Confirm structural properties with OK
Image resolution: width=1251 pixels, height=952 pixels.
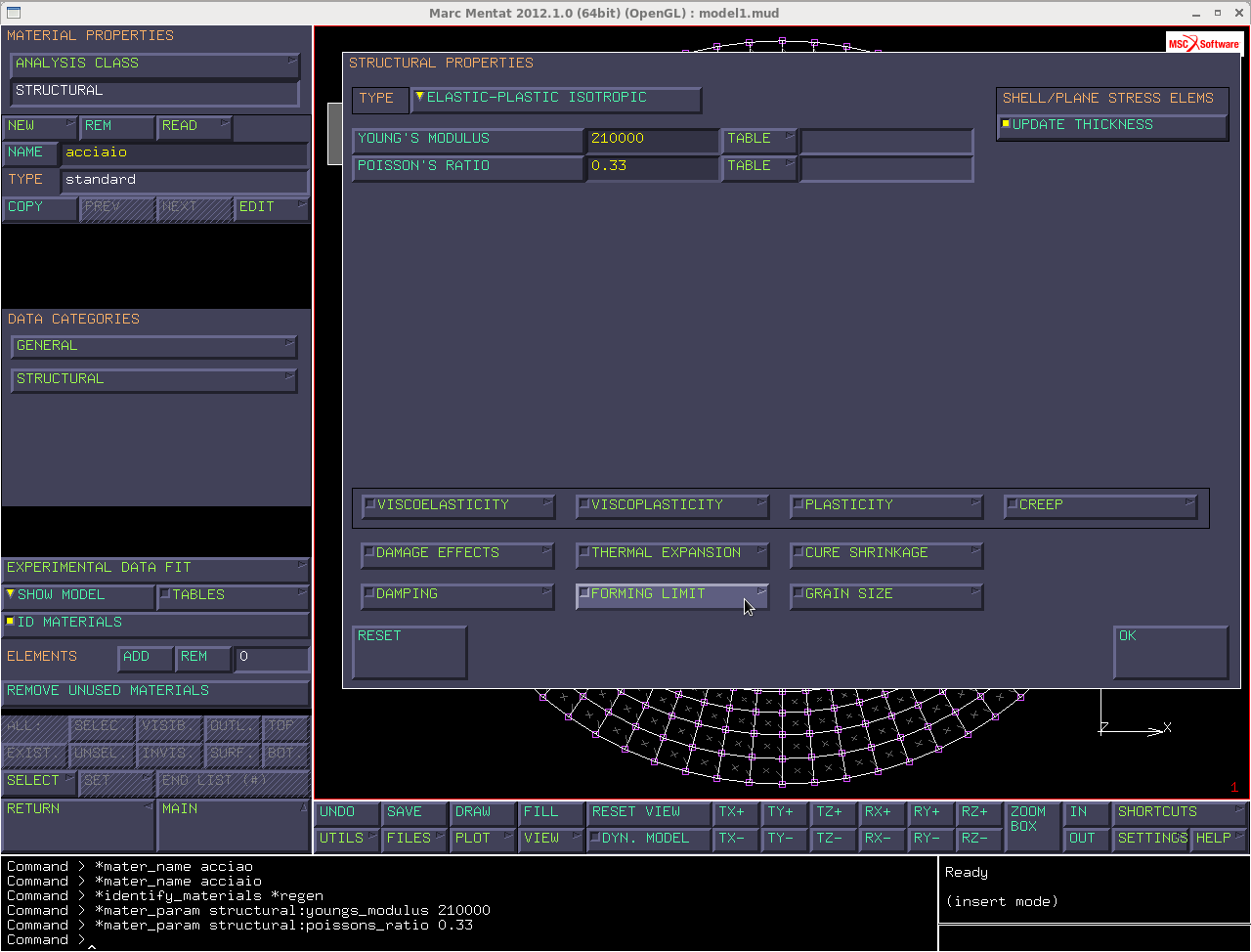tap(1171, 652)
